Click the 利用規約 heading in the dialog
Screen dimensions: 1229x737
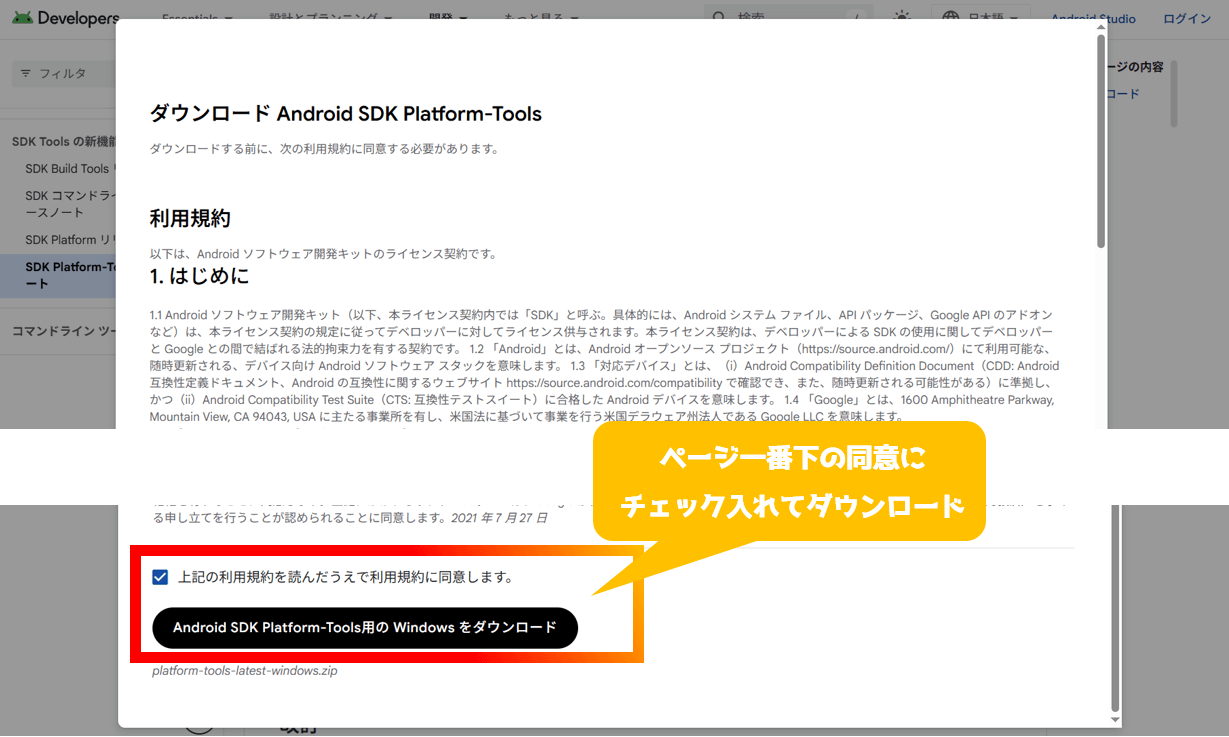tap(190, 218)
